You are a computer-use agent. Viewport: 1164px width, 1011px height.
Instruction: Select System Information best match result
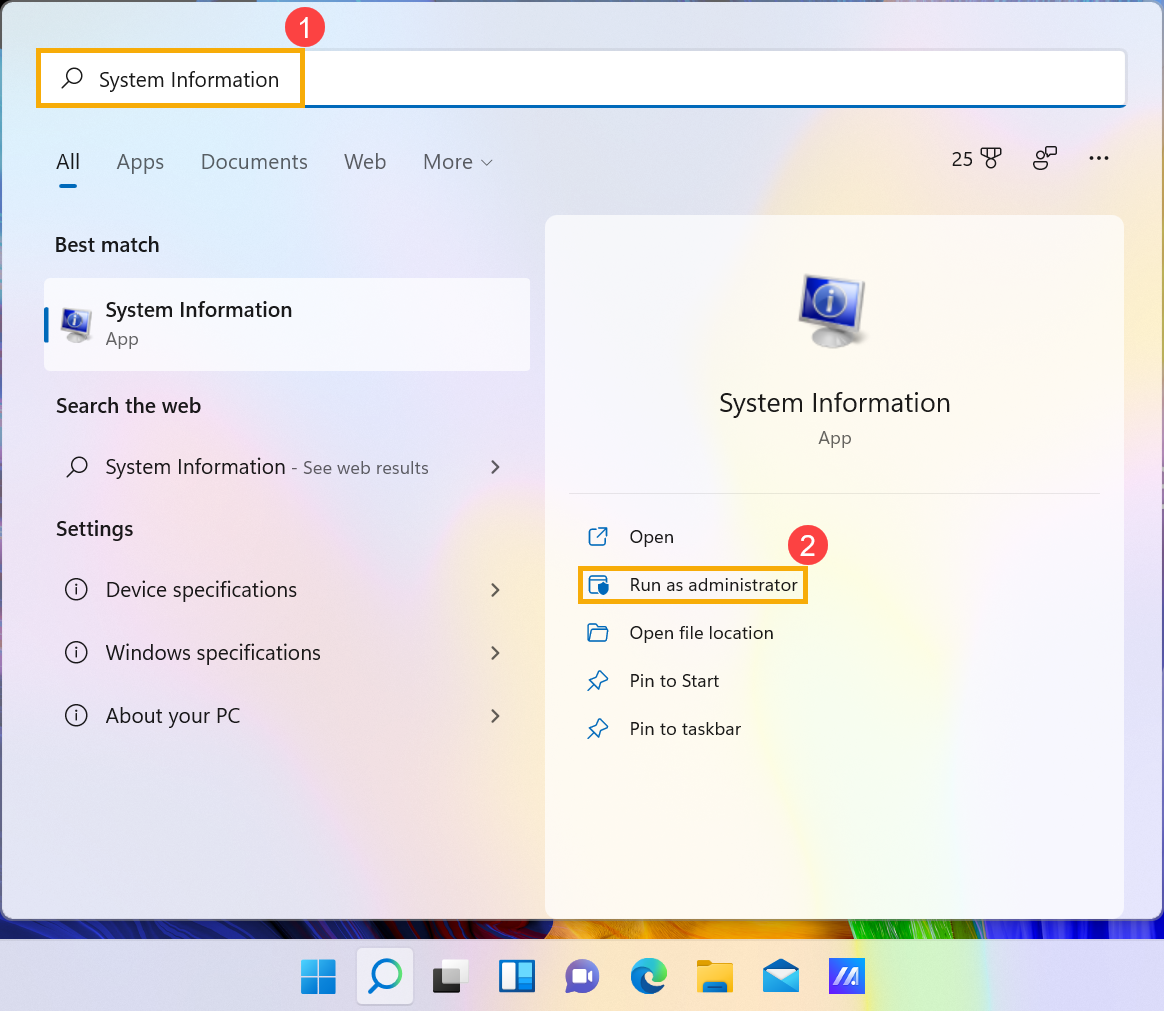click(x=287, y=324)
